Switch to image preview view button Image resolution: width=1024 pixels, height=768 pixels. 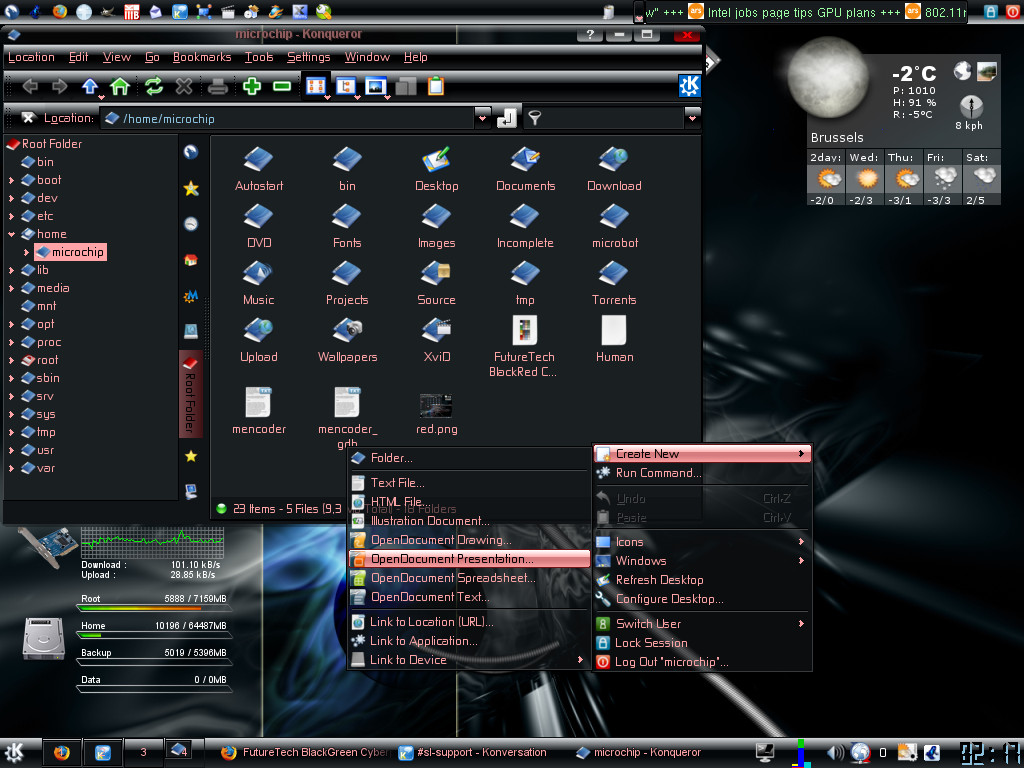point(376,86)
